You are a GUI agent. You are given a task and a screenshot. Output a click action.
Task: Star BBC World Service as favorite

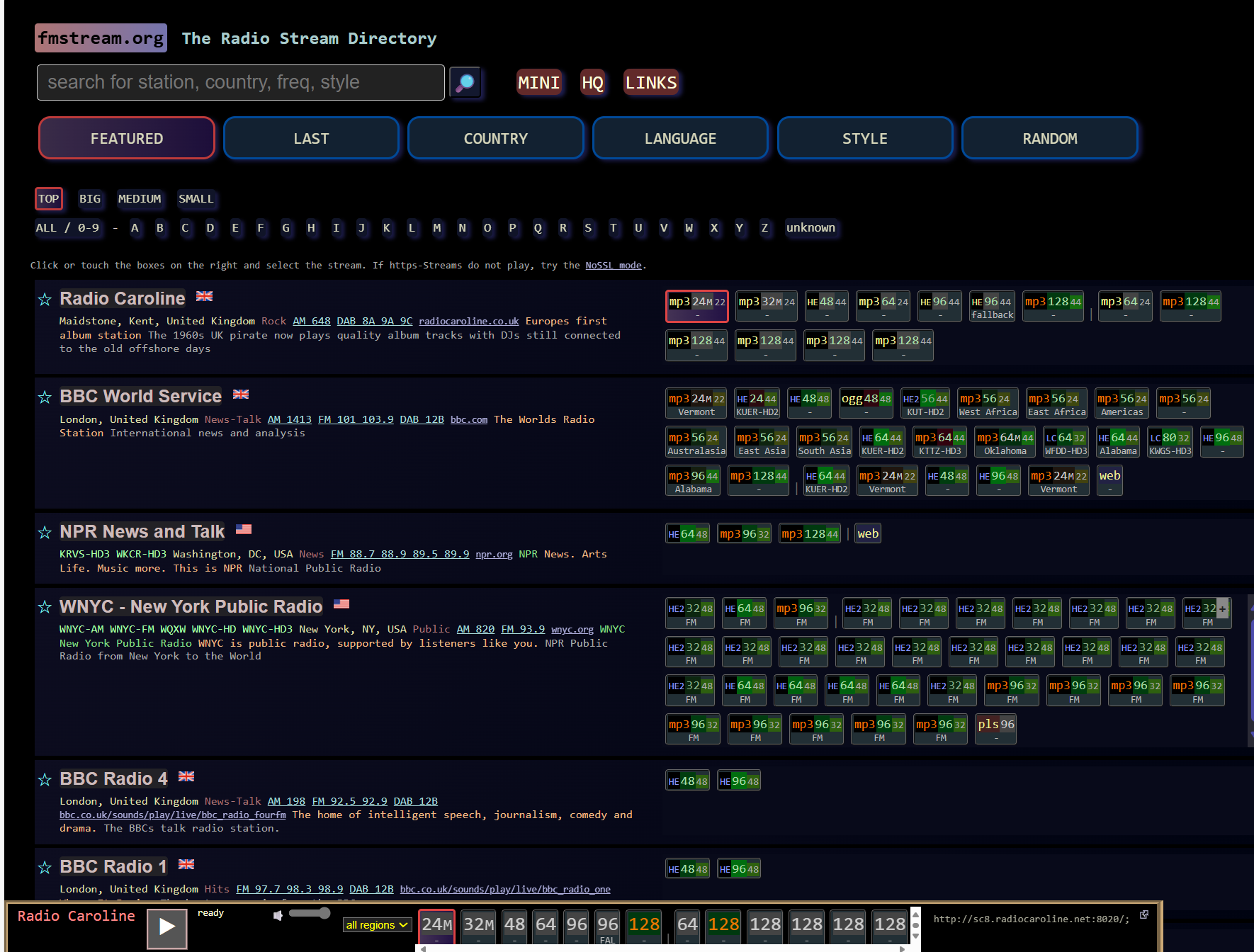pos(45,397)
